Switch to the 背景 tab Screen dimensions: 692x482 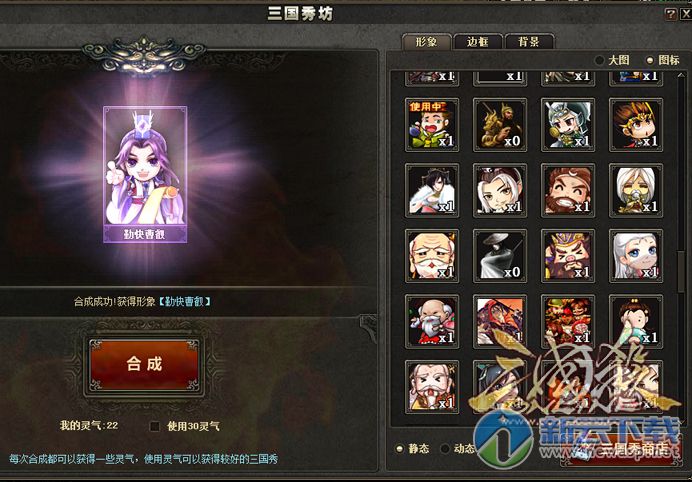pyautogui.click(x=529, y=42)
